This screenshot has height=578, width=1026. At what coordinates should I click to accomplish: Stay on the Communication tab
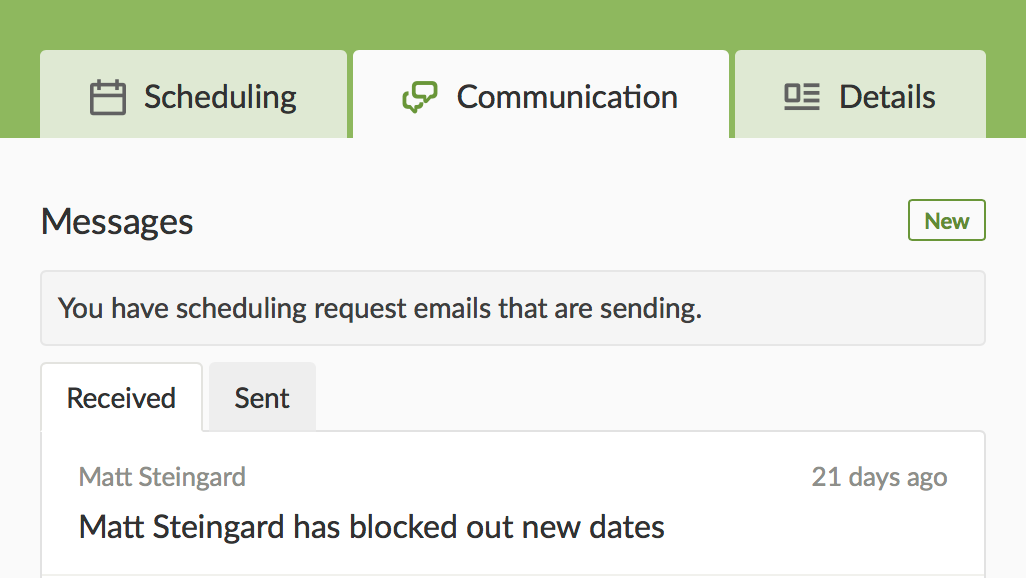point(540,94)
